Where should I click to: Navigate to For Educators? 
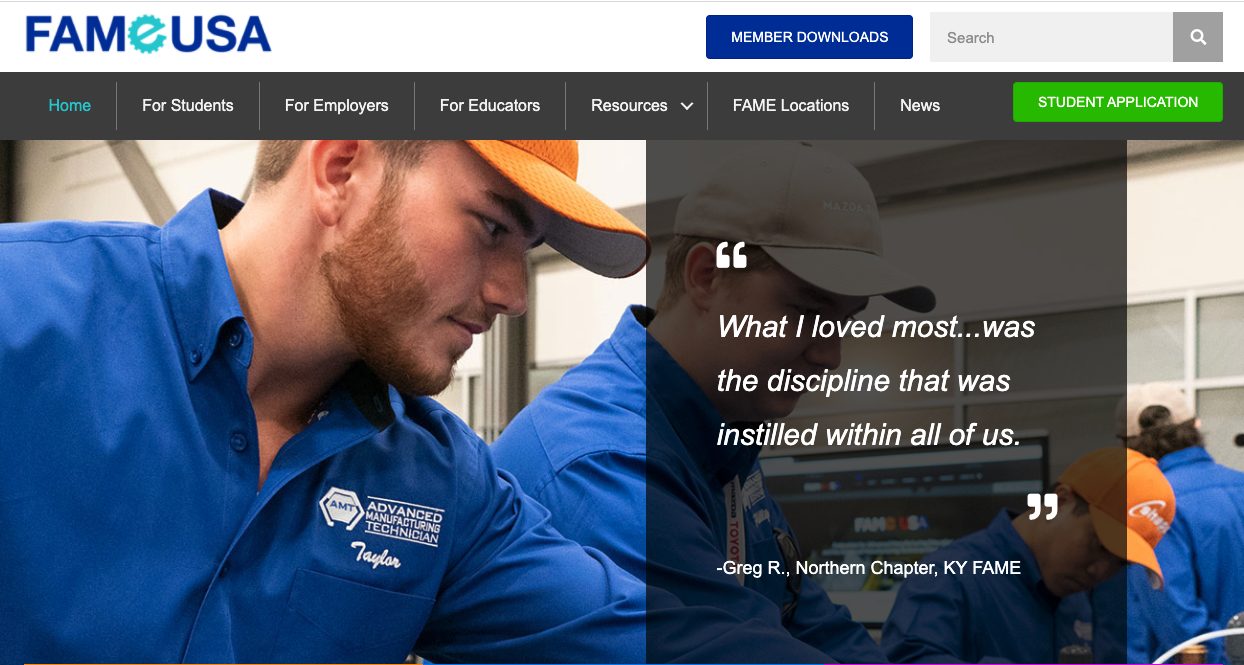(x=490, y=105)
